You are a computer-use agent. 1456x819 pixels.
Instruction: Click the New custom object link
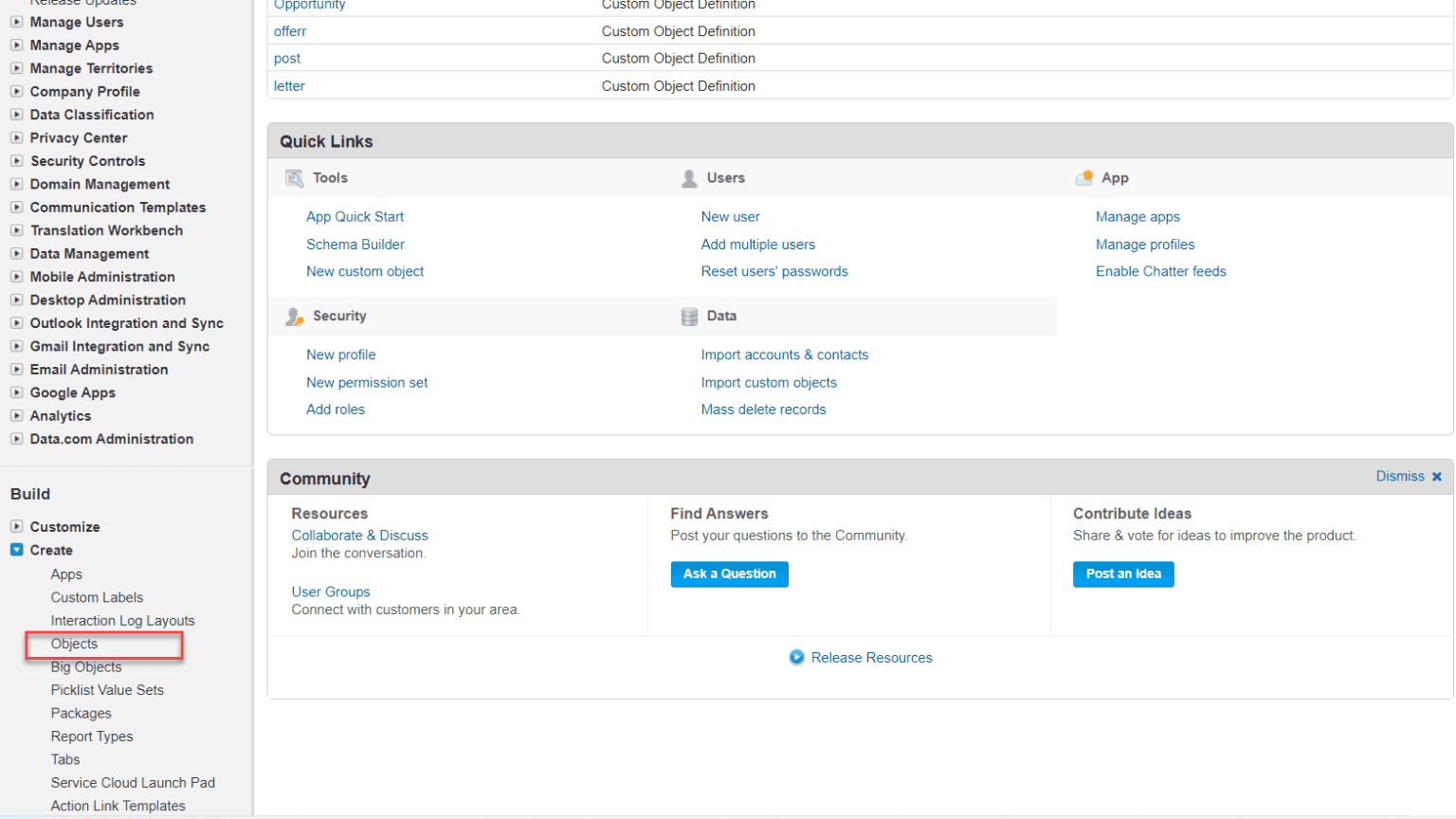pyautogui.click(x=365, y=271)
